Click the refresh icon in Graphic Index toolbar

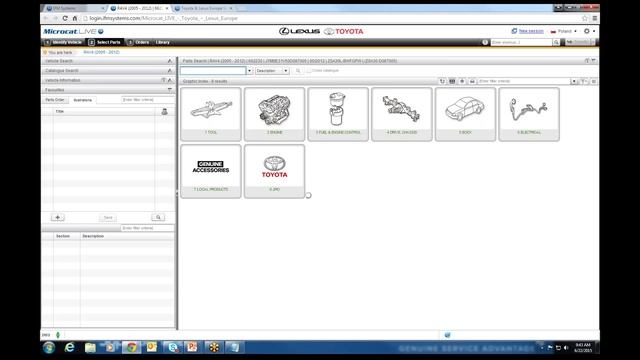coord(442,81)
